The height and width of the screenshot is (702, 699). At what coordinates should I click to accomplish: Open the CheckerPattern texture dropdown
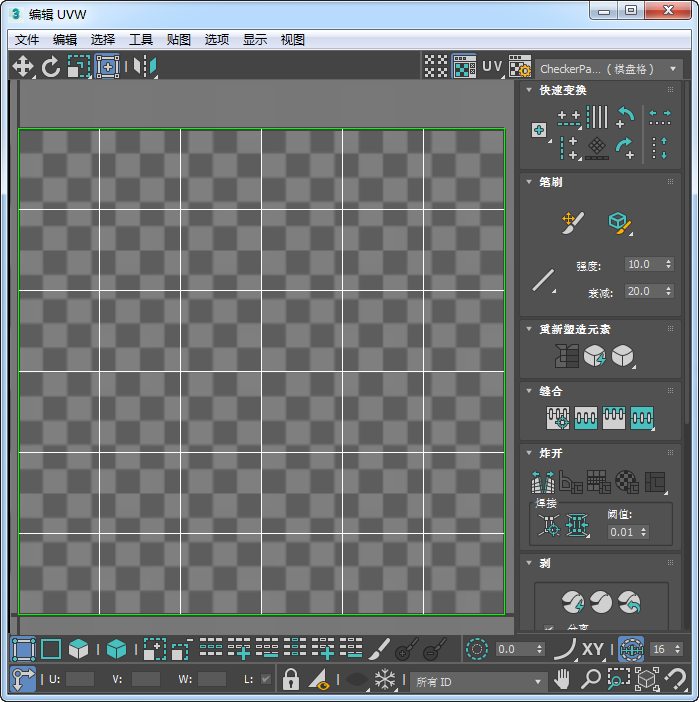[609, 69]
